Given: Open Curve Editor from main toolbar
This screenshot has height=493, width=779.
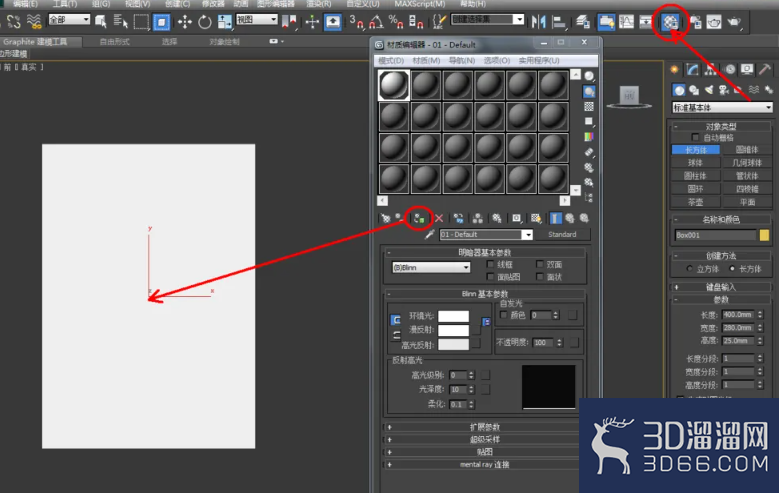Looking at the screenshot, I should 626,22.
